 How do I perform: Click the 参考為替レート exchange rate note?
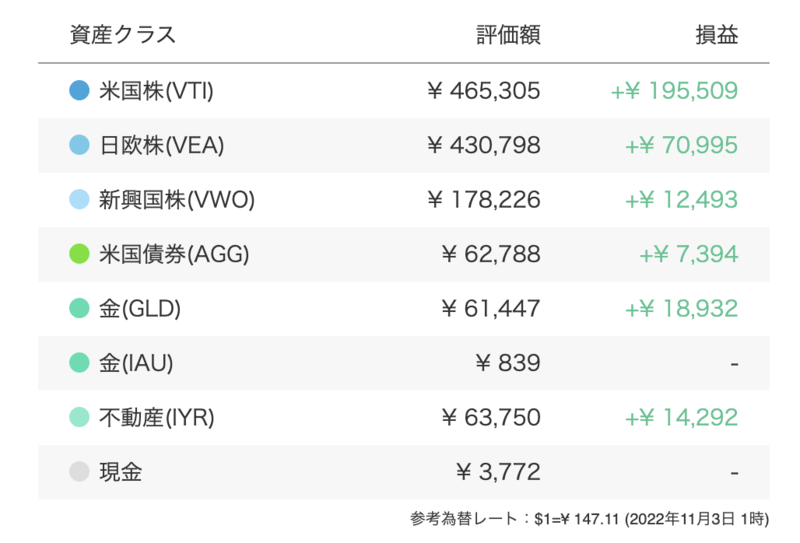tap(589, 519)
